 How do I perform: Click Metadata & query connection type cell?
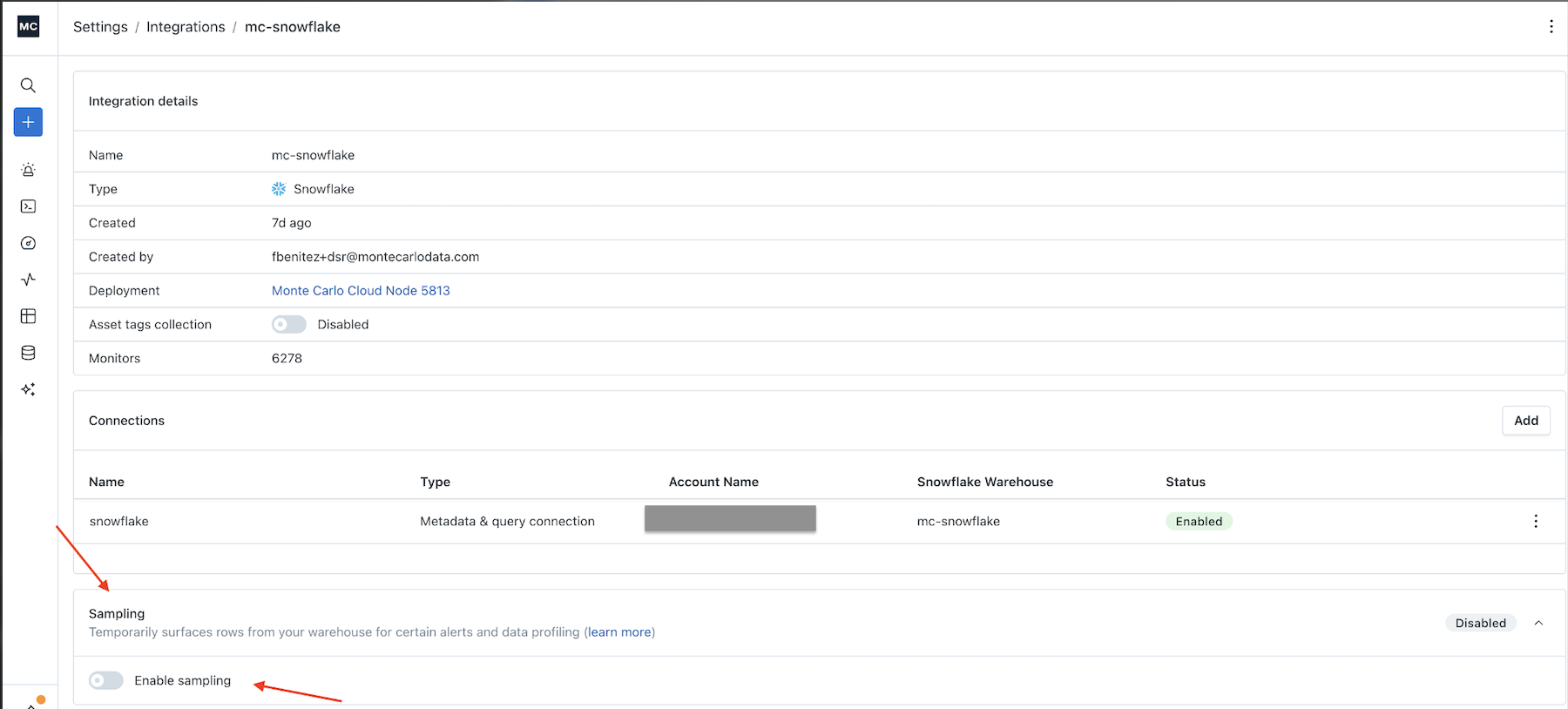coord(507,522)
